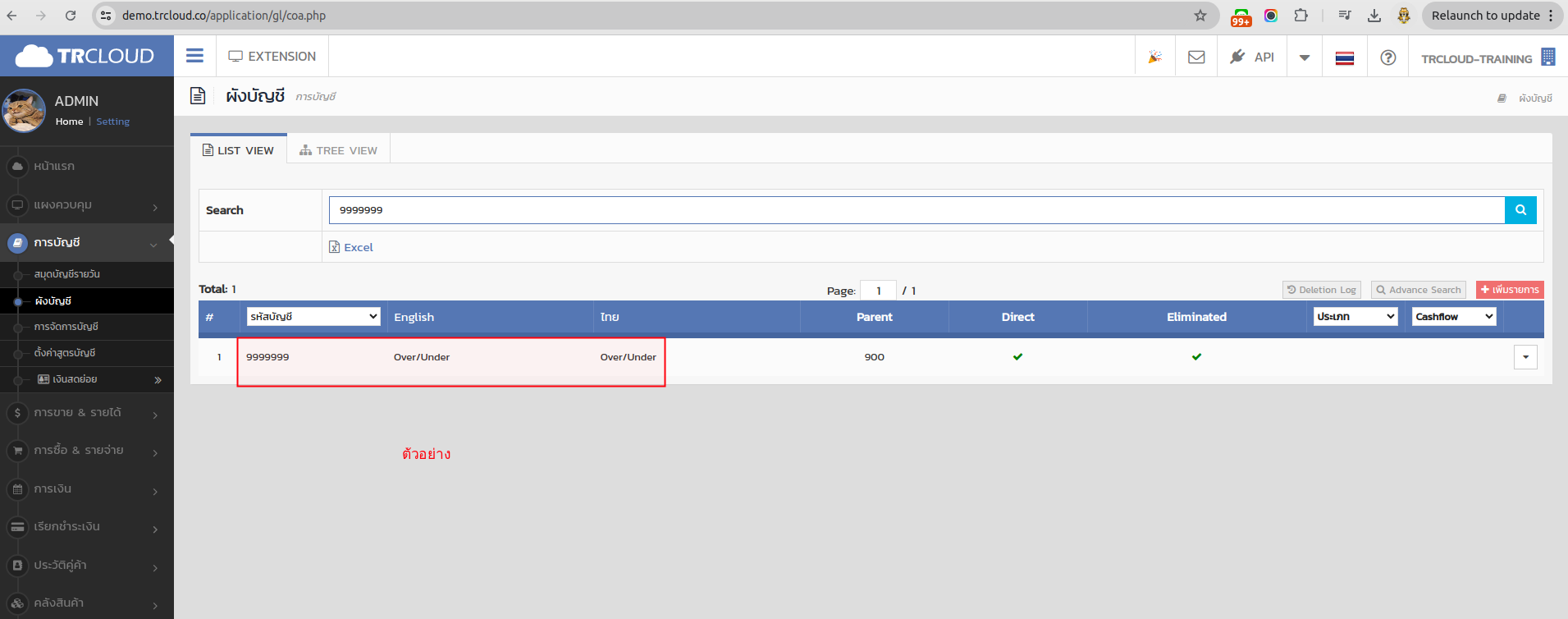Open the Home link under ADMIN

point(70,122)
